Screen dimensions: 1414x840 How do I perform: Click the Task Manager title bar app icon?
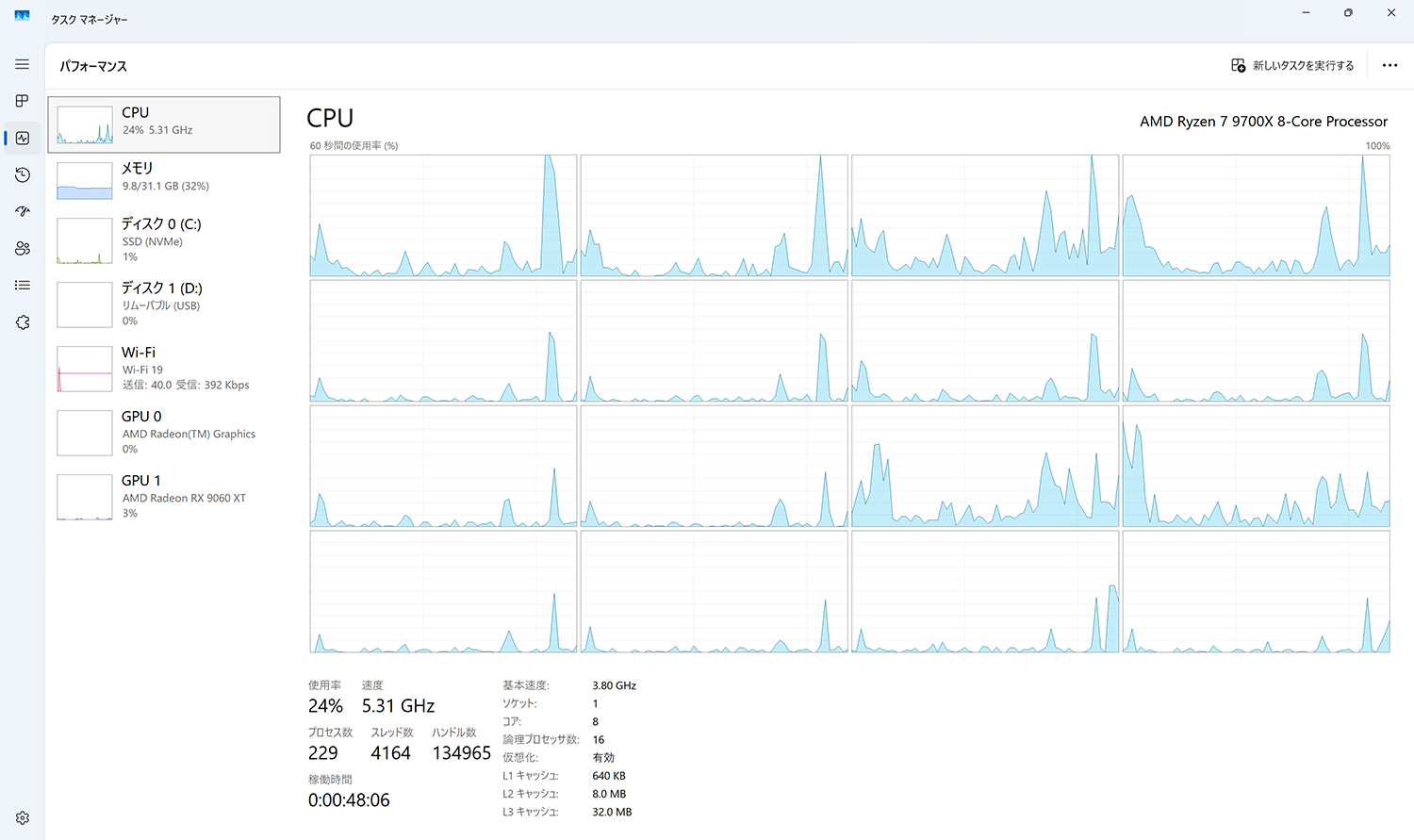pyautogui.click(x=22, y=16)
